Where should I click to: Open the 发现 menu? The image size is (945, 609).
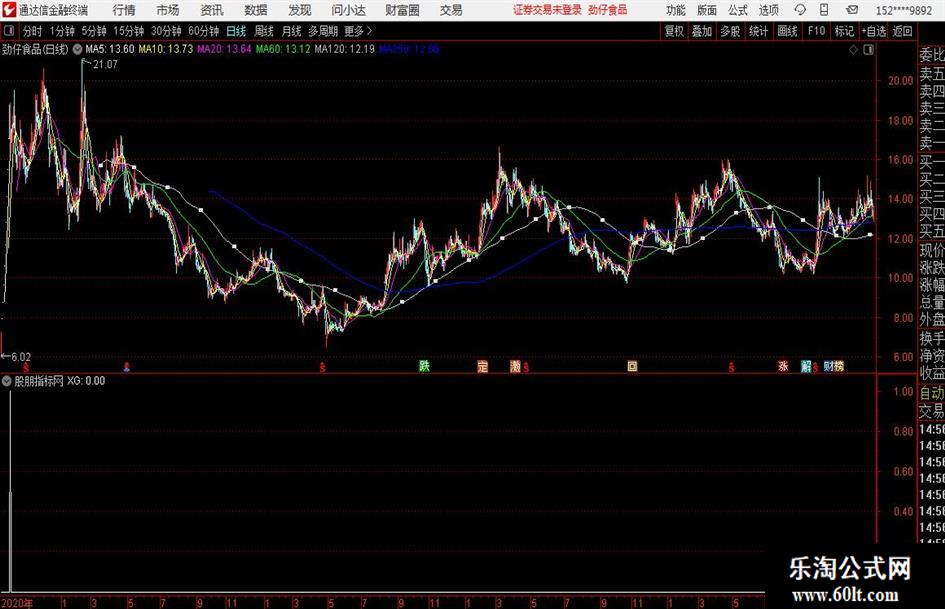[300, 10]
